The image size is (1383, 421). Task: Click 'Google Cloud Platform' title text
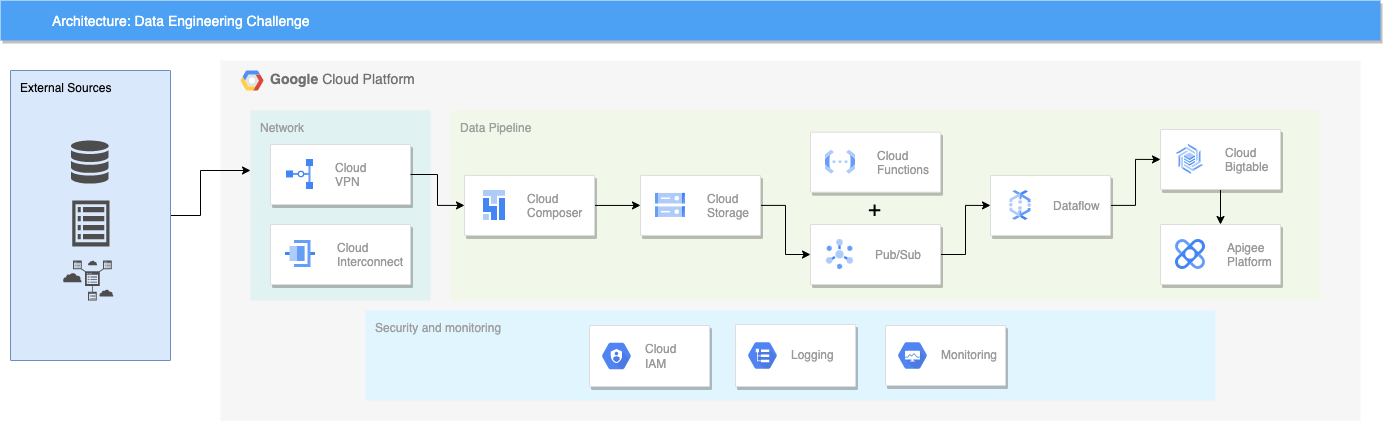[x=342, y=80]
